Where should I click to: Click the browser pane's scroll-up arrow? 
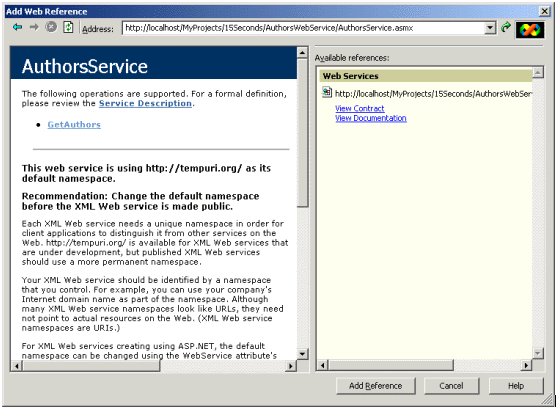point(302,53)
